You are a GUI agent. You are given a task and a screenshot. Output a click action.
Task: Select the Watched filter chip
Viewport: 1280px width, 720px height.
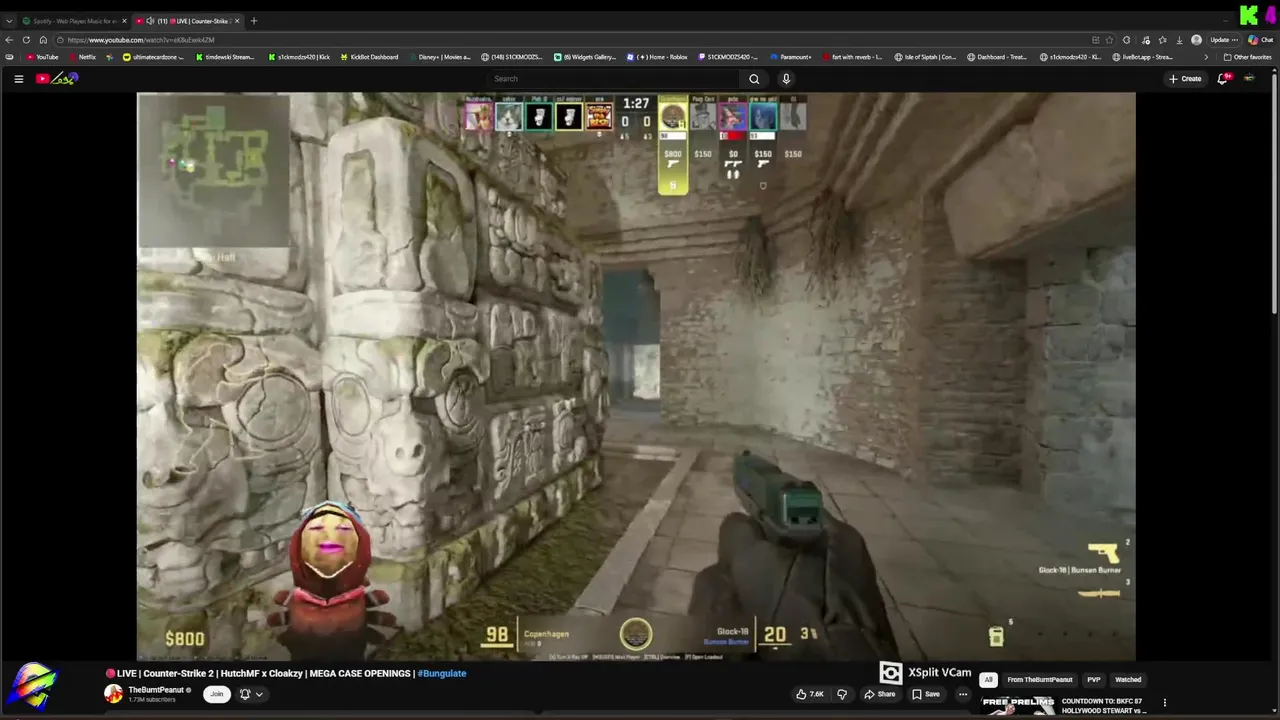(x=1128, y=680)
